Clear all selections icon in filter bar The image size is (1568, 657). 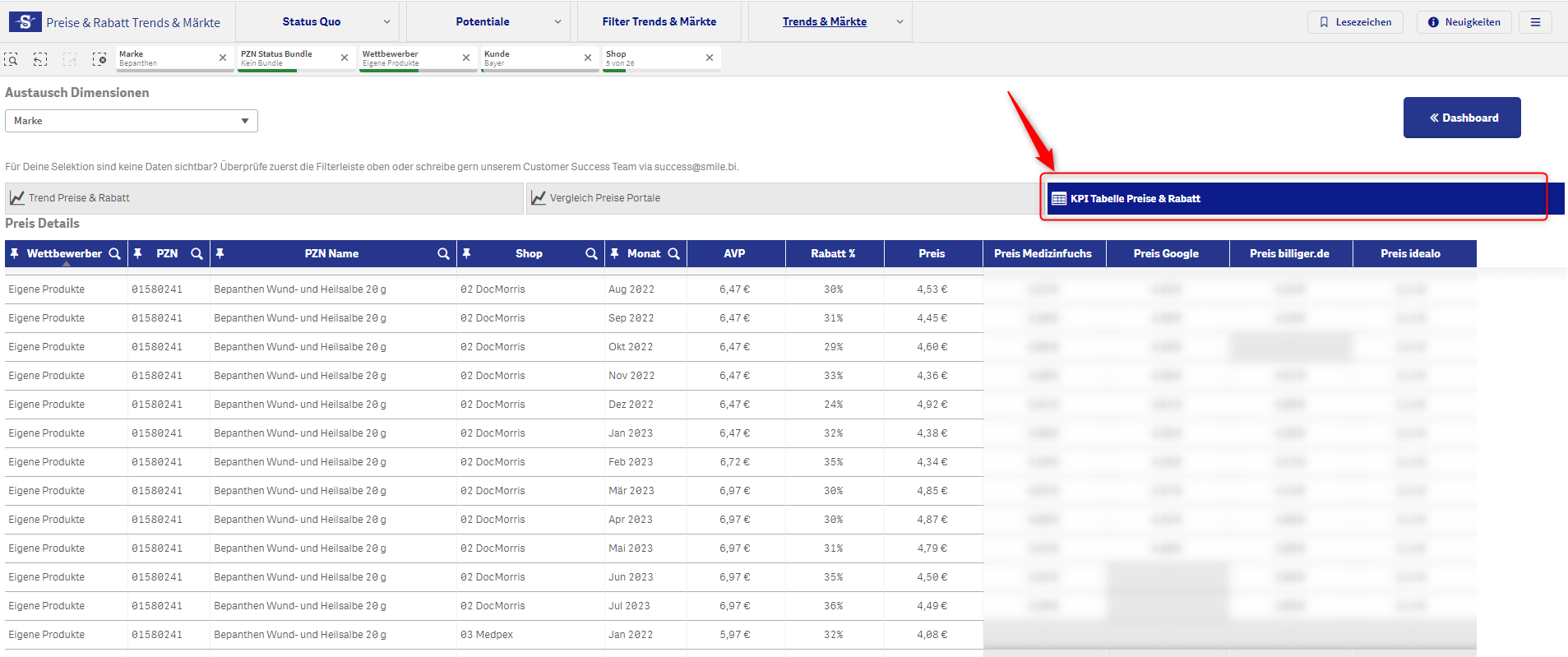coord(99,59)
